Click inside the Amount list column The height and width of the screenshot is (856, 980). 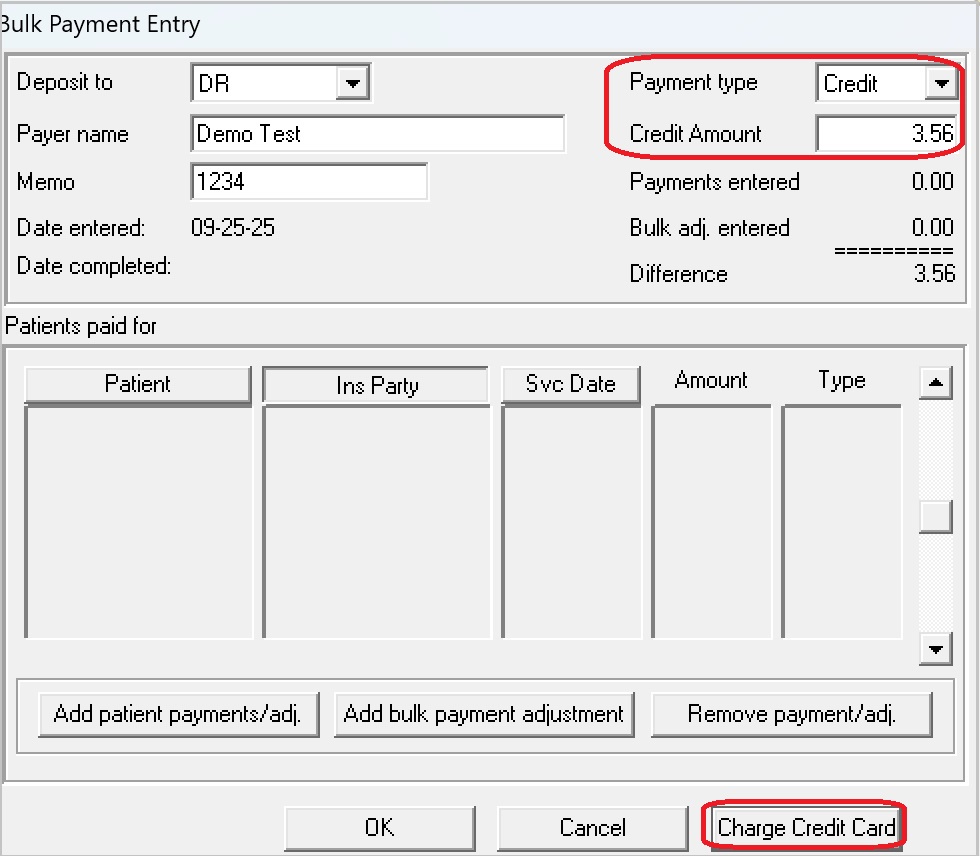click(711, 520)
